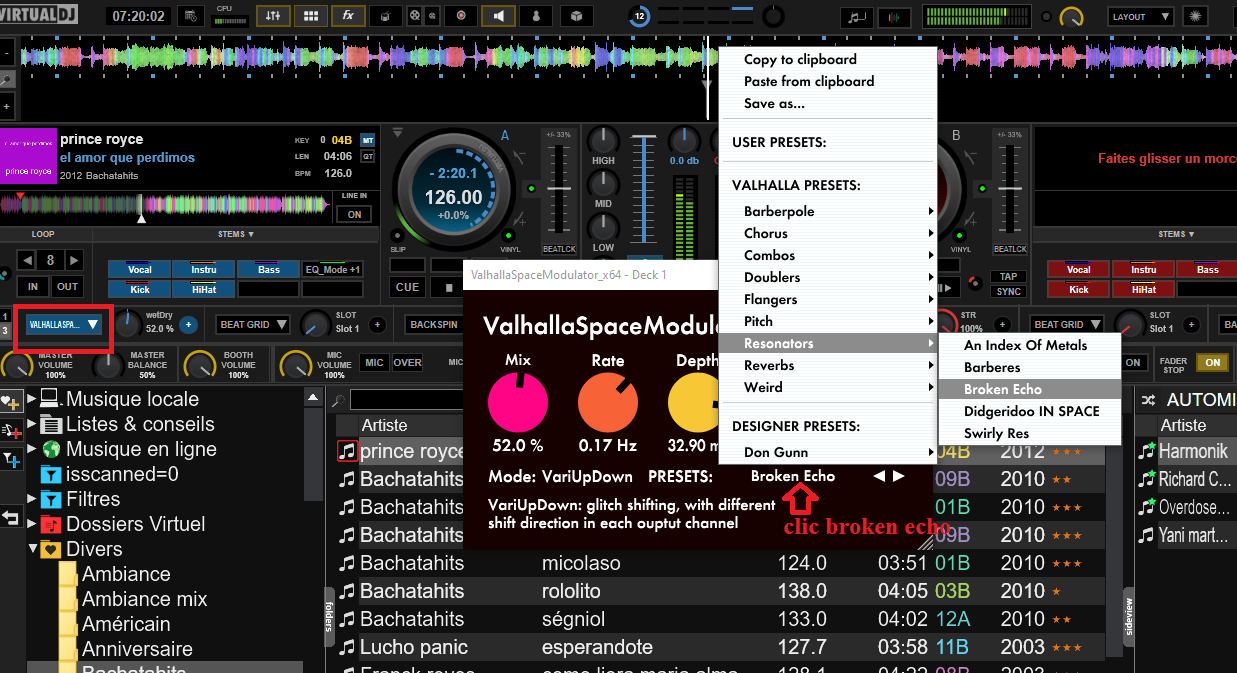
Task: Toggle the Vocal stem on deck A
Action: point(140,269)
